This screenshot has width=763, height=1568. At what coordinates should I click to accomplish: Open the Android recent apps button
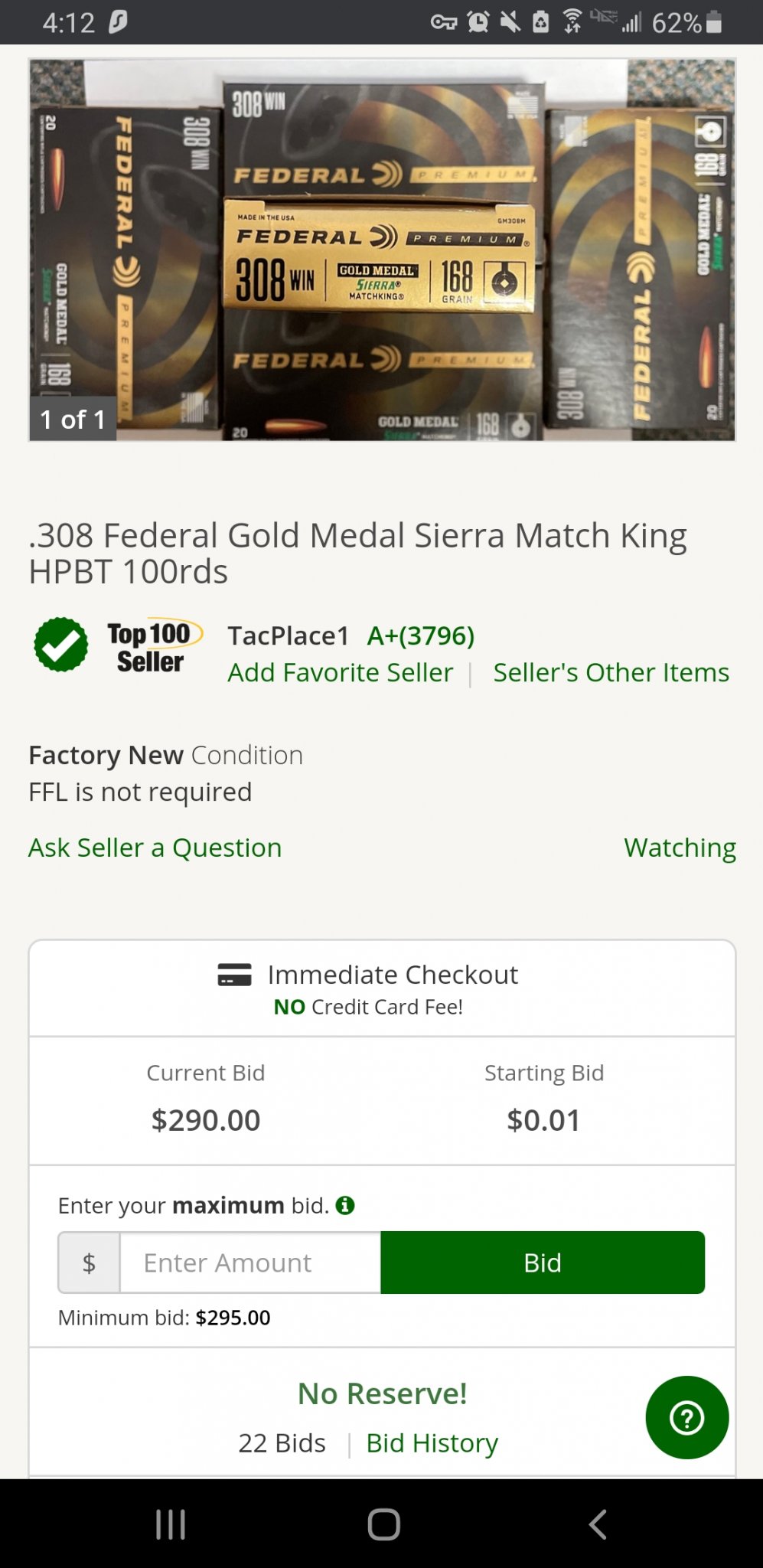[171, 1524]
